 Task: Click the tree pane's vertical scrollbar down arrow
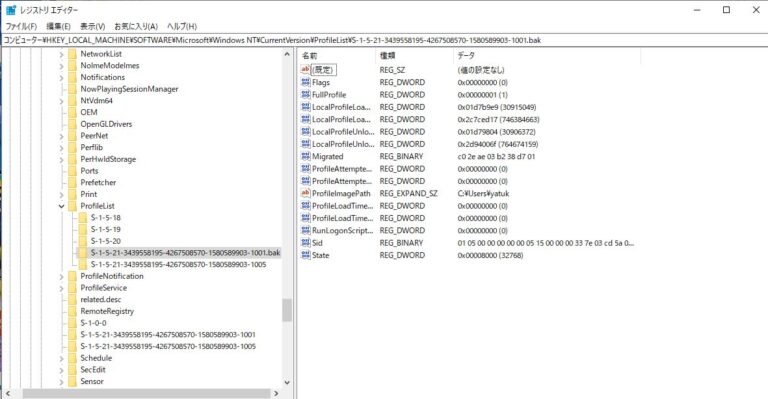tap(287, 382)
